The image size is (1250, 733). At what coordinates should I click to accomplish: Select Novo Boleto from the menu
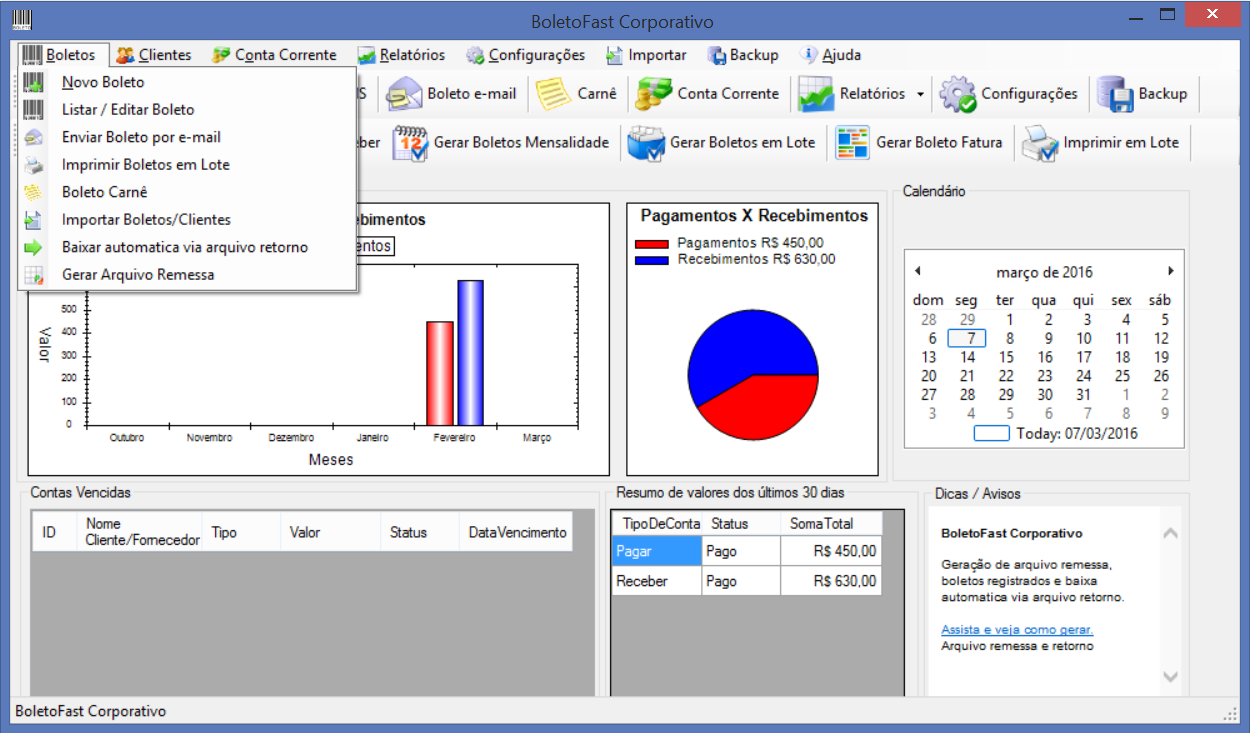pyautogui.click(x=103, y=83)
